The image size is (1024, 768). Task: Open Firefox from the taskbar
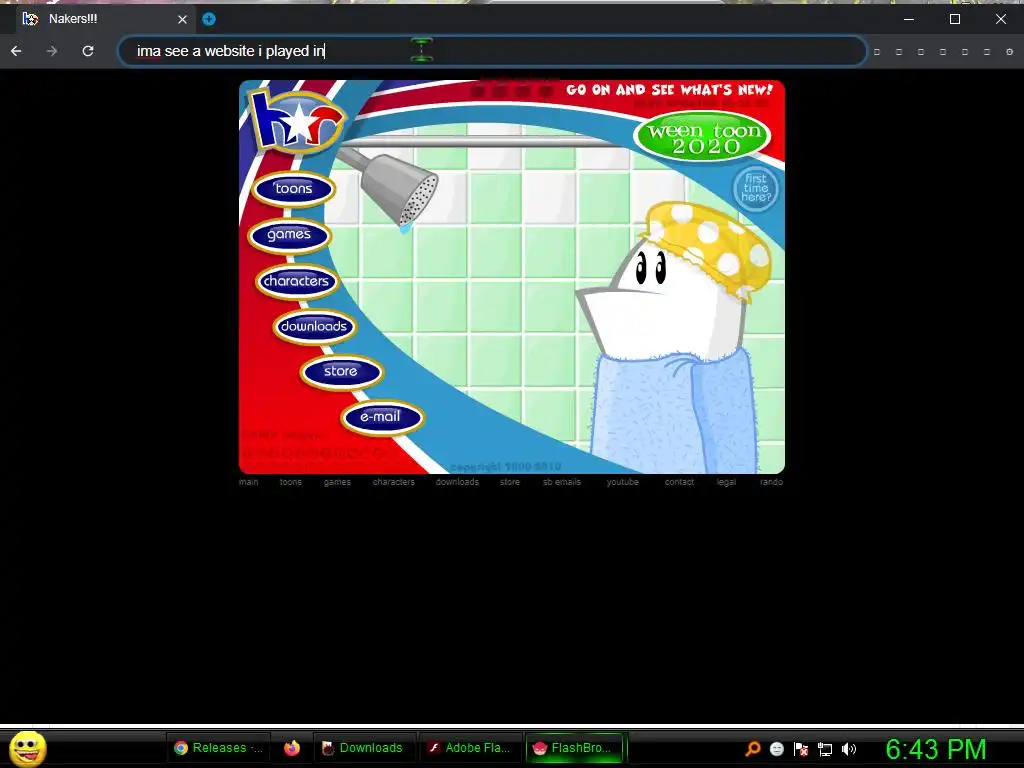(292, 748)
